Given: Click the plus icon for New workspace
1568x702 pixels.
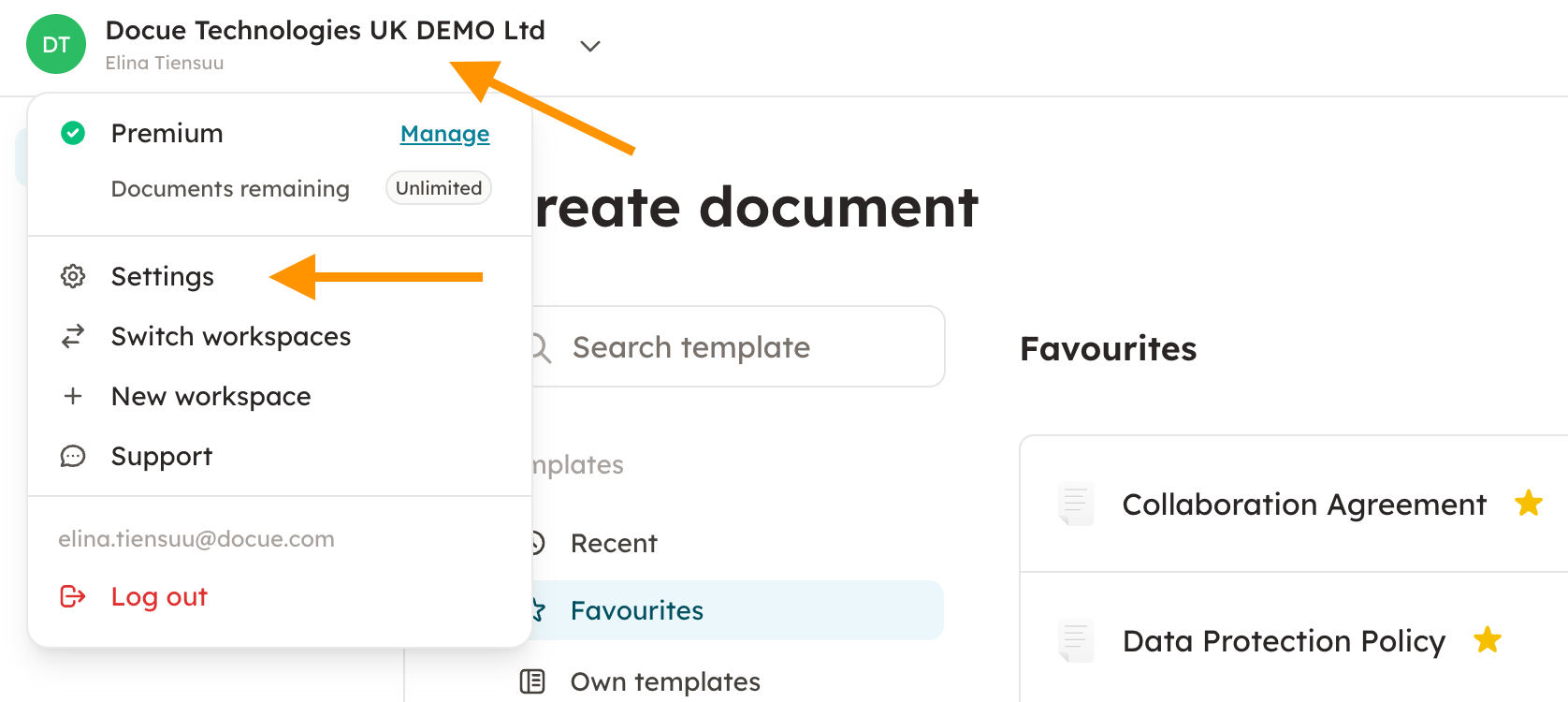Looking at the screenshot, I should pos(73,396).
